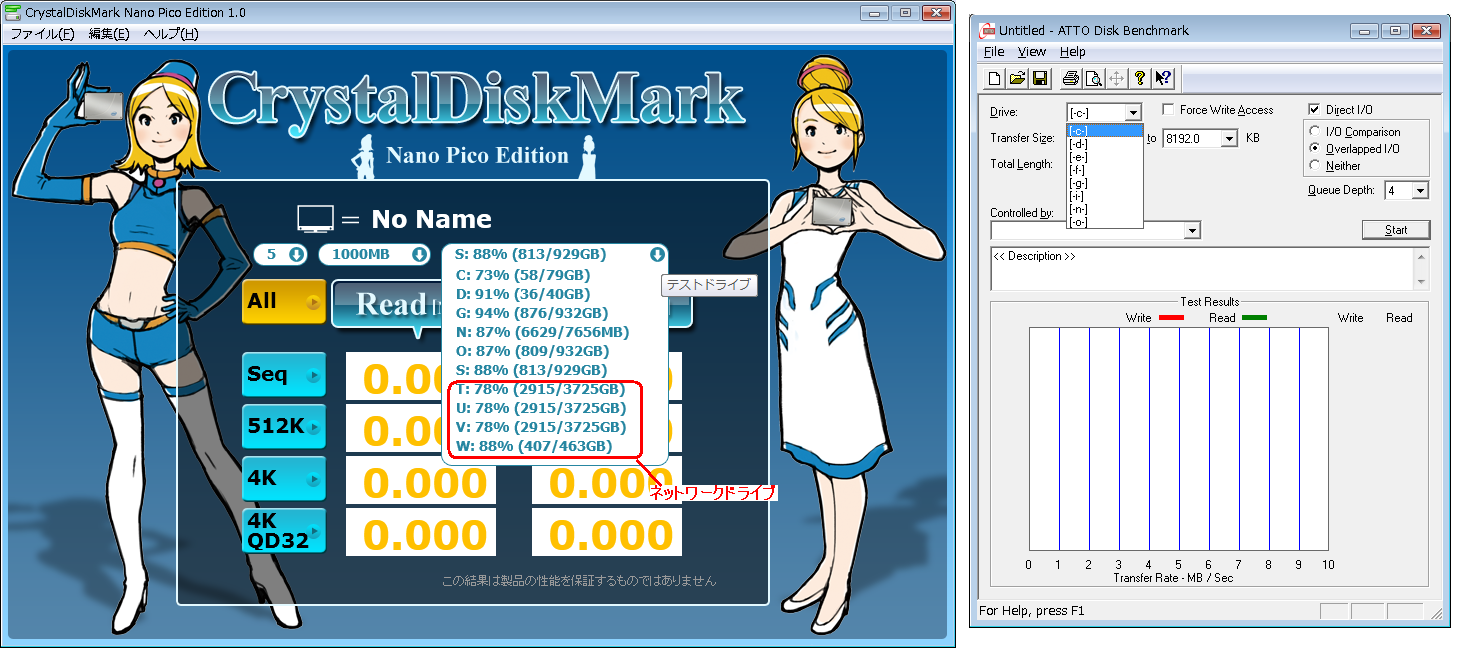Click the Seq benchmark button
The width and height of the screenshot is (1464, 648).
[x=284, y=375]
